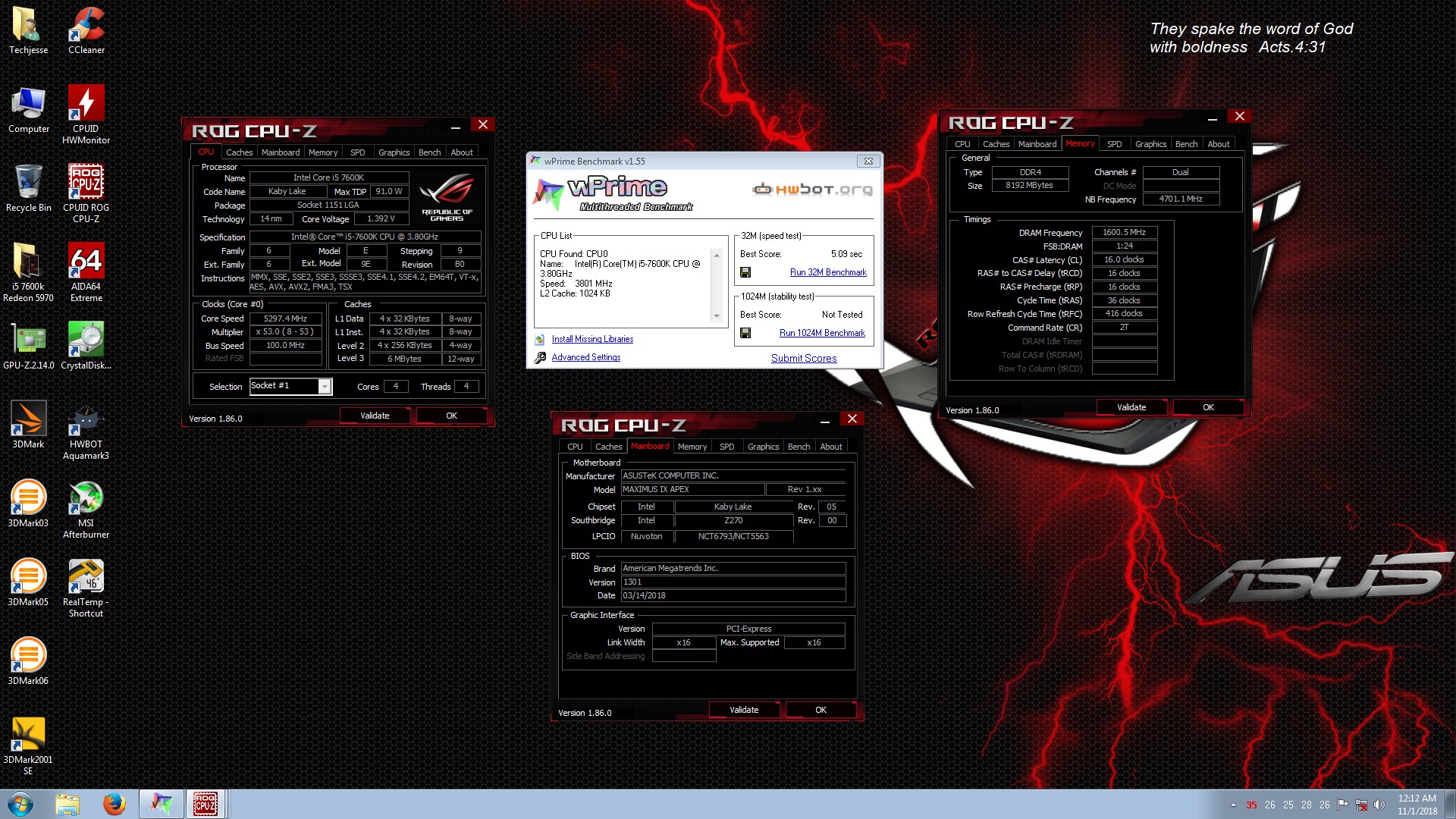Launch AIDA64 Extreme desktop shortcut
Image resolution: width=1456 pixels, height=819 pixels.
(86, 272)
